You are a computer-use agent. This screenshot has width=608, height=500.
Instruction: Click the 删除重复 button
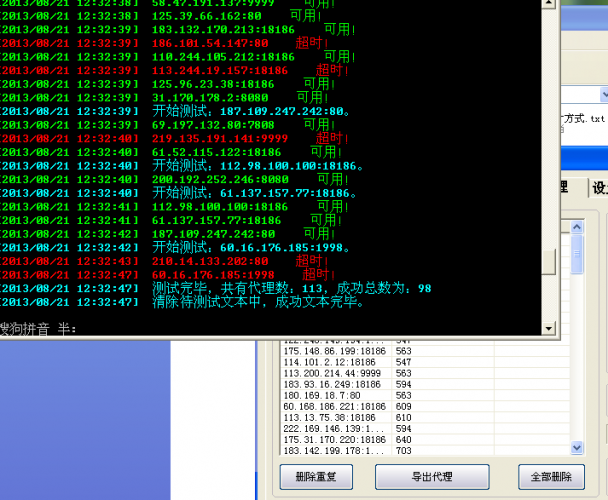tap(317, 477)
